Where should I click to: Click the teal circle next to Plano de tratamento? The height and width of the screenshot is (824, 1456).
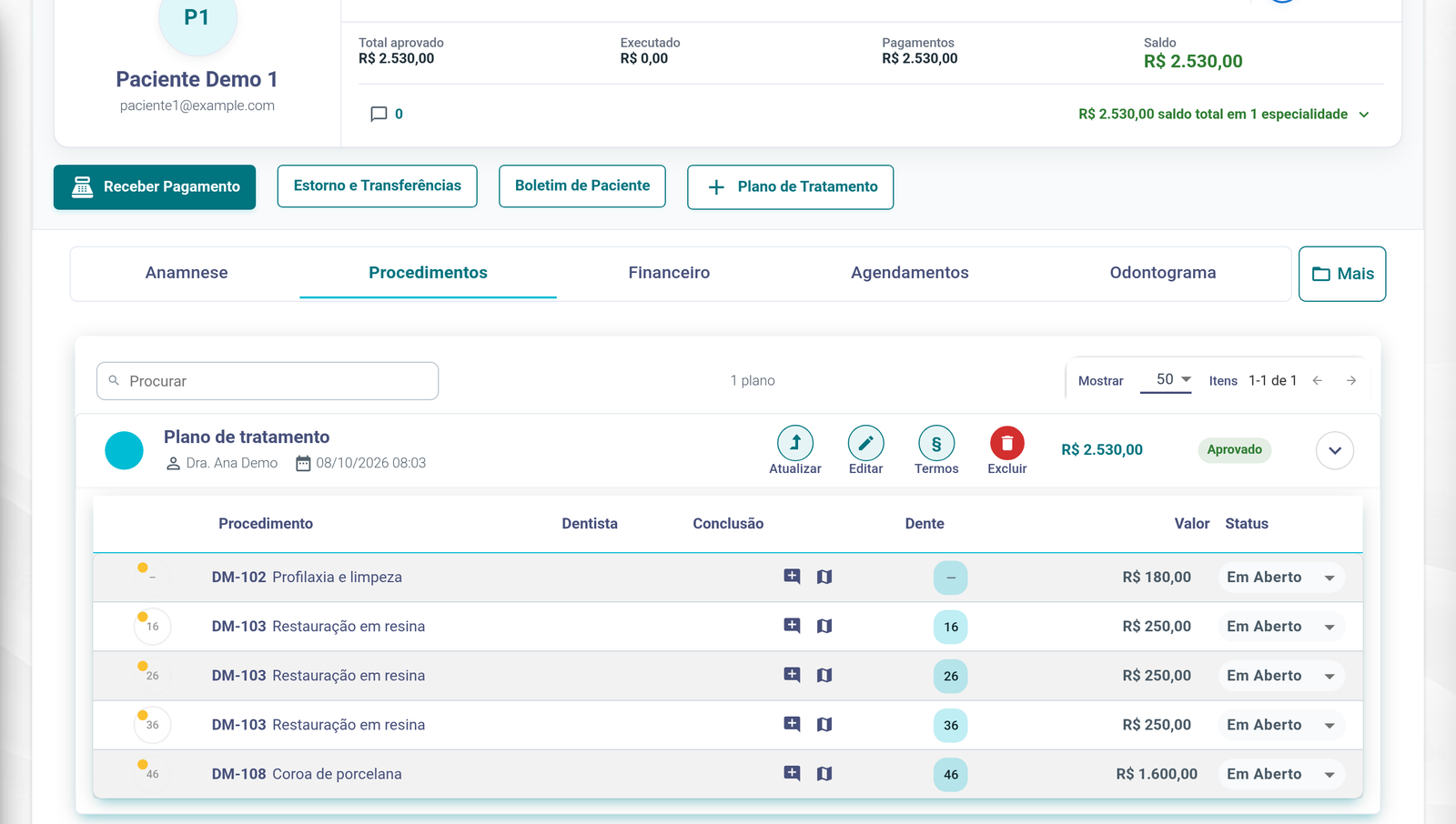125,450
